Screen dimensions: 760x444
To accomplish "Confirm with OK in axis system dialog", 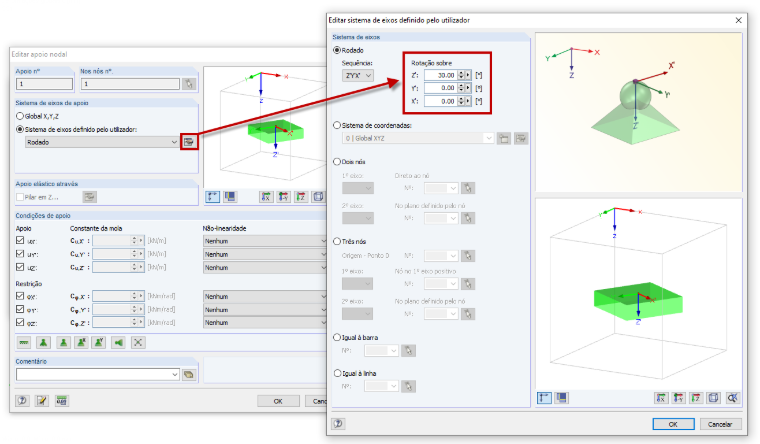I will point(673,424).
